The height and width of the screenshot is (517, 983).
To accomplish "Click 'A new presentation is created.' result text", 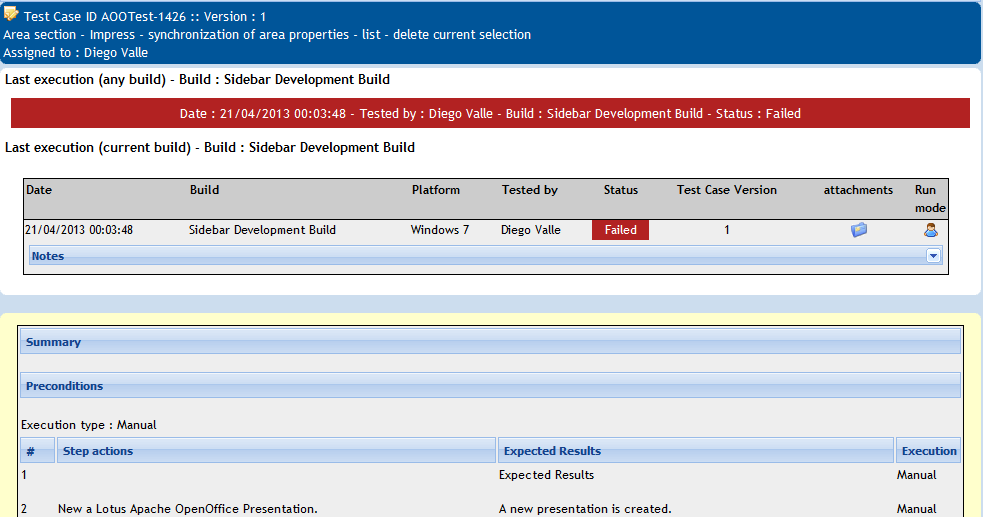I will [585, 509].
